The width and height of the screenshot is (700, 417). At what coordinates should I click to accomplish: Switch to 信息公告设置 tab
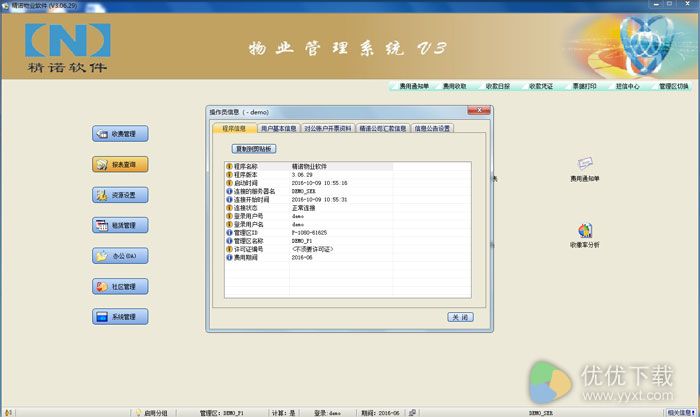click(432, 129)
